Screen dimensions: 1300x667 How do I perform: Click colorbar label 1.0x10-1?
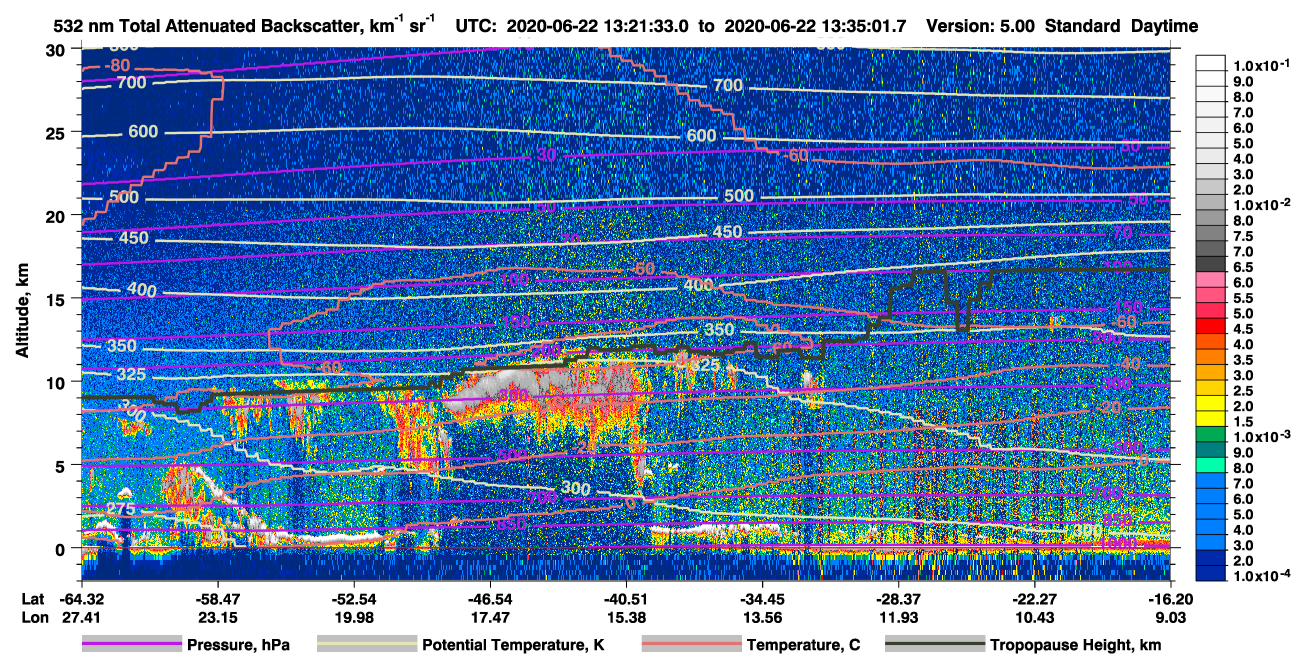[x=1260, y=65]
